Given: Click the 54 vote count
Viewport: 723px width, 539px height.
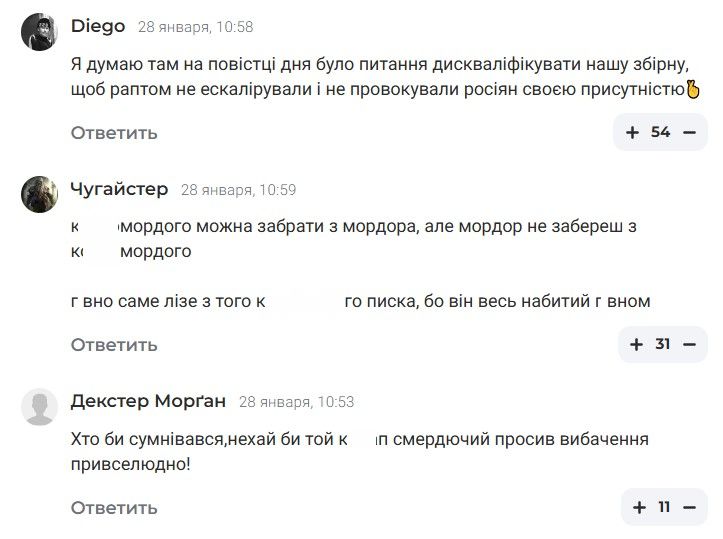Looking at the screenshot, I should tap(660, 132).
